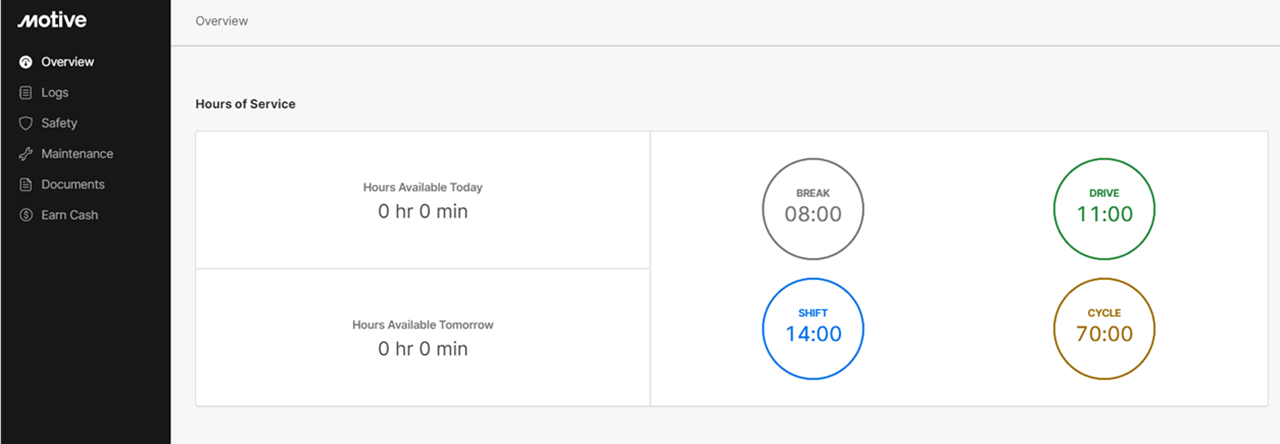
Task: Click the Motive logo
Action: [52, 21]
